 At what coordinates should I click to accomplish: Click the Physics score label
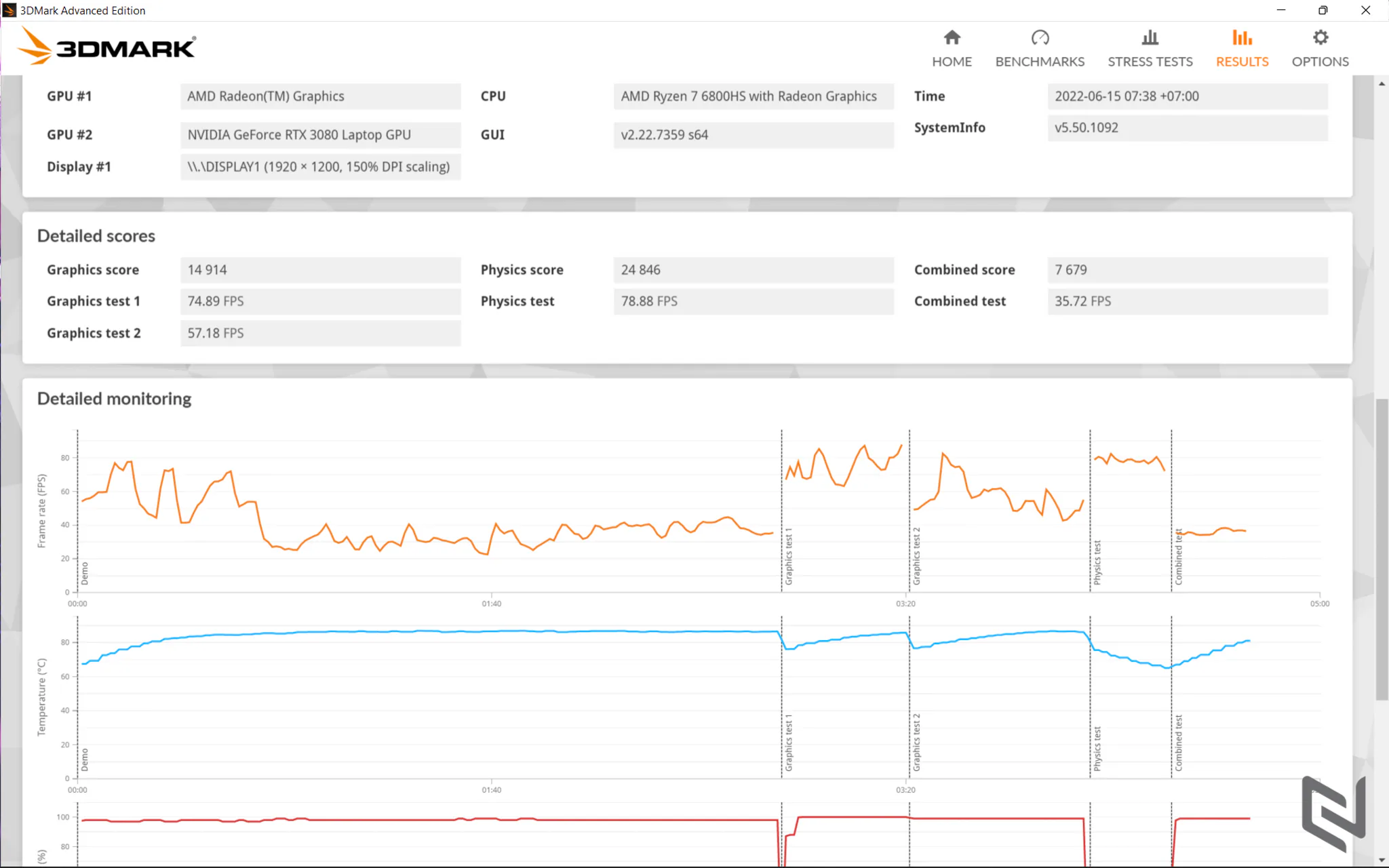[522, 270]
